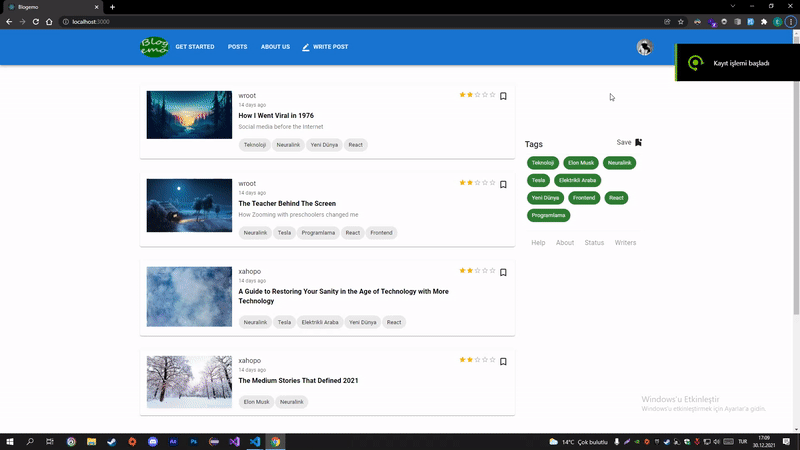Open Photoshop from the taskbar
800x450 pixels.
(x=193, y=441)
